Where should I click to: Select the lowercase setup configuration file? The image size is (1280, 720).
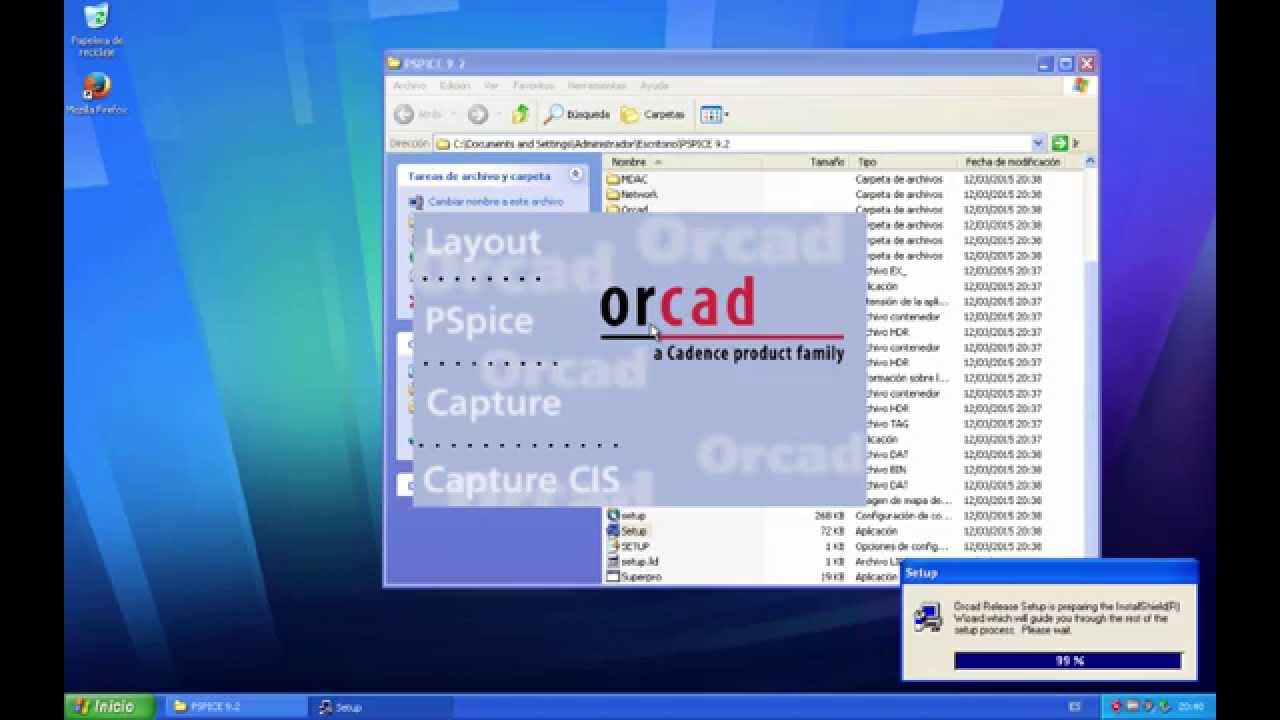[x=626, y=516]
